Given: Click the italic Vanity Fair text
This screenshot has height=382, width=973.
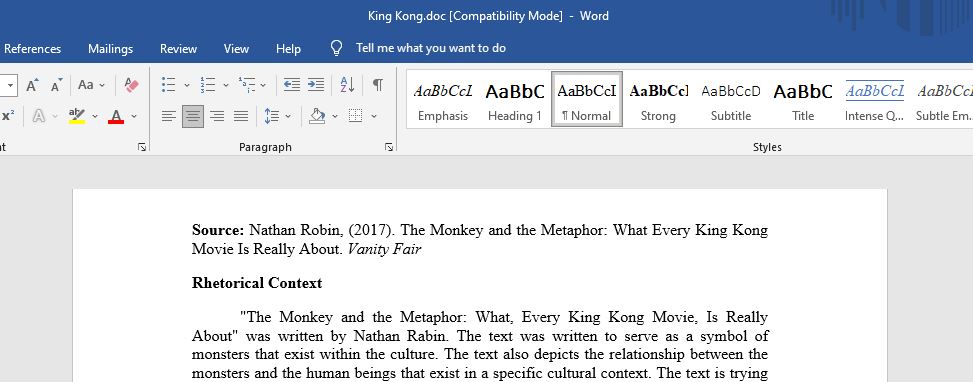Looking at the screenshot, I should 384,250.
